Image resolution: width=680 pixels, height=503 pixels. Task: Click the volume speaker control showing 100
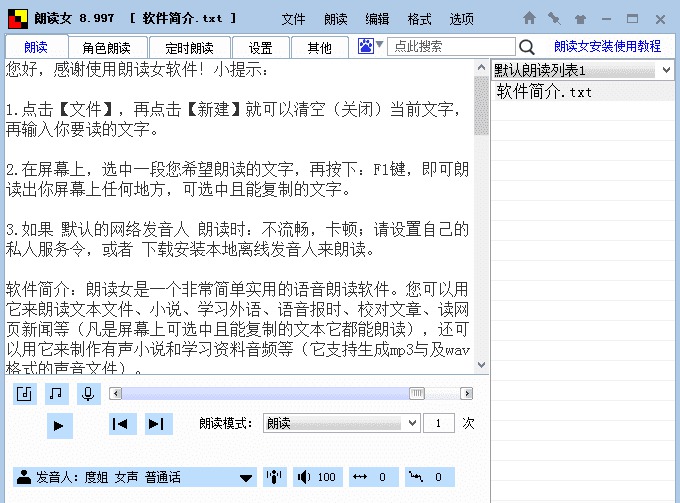[317, 477]
